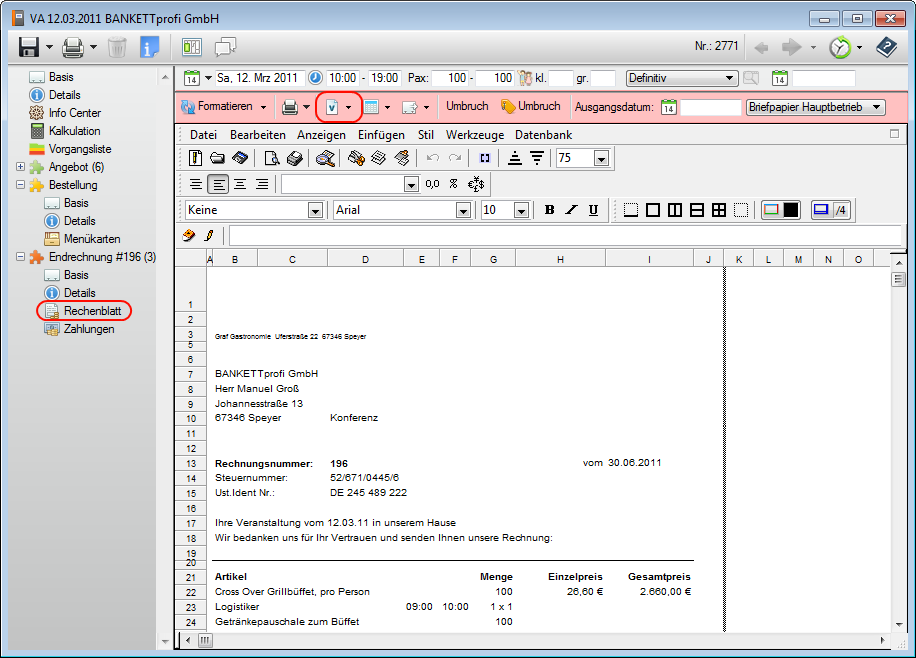
Task: Click the clock icon next to the date
Action: click(315, 78)
